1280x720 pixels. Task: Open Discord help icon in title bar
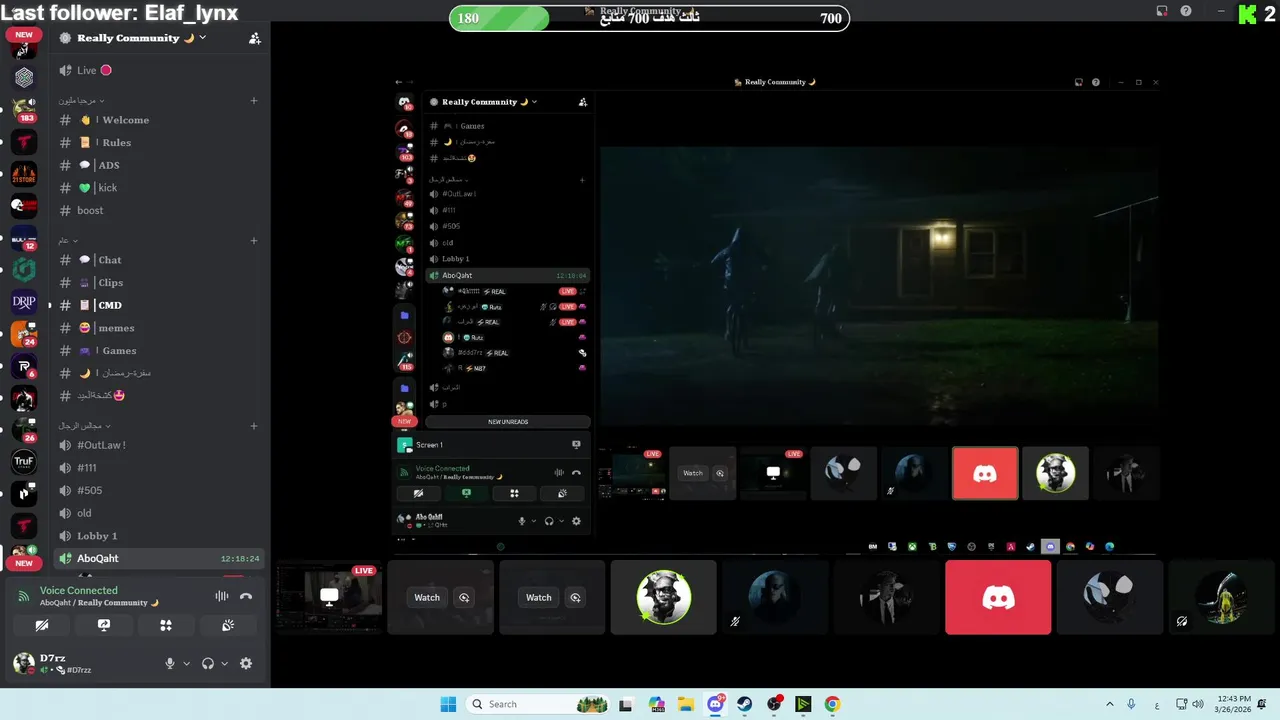pyautogui.click(x=1186, y=11)
